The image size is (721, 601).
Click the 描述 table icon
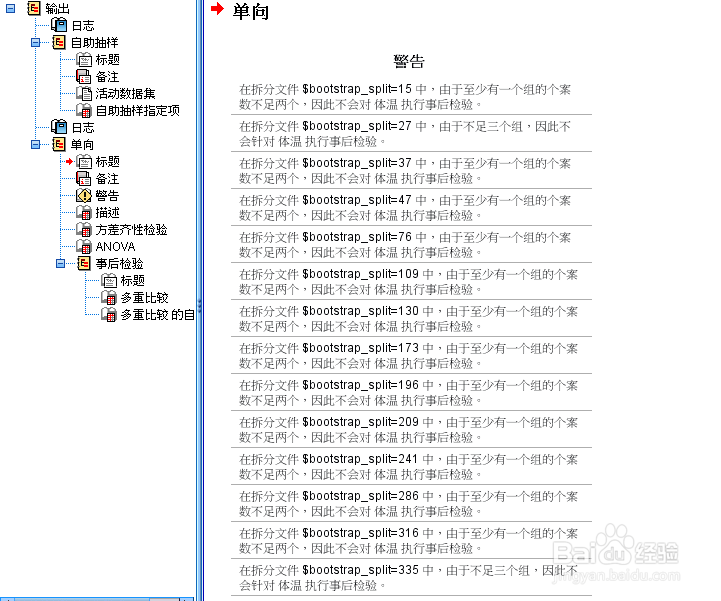(x=84, y=212)
